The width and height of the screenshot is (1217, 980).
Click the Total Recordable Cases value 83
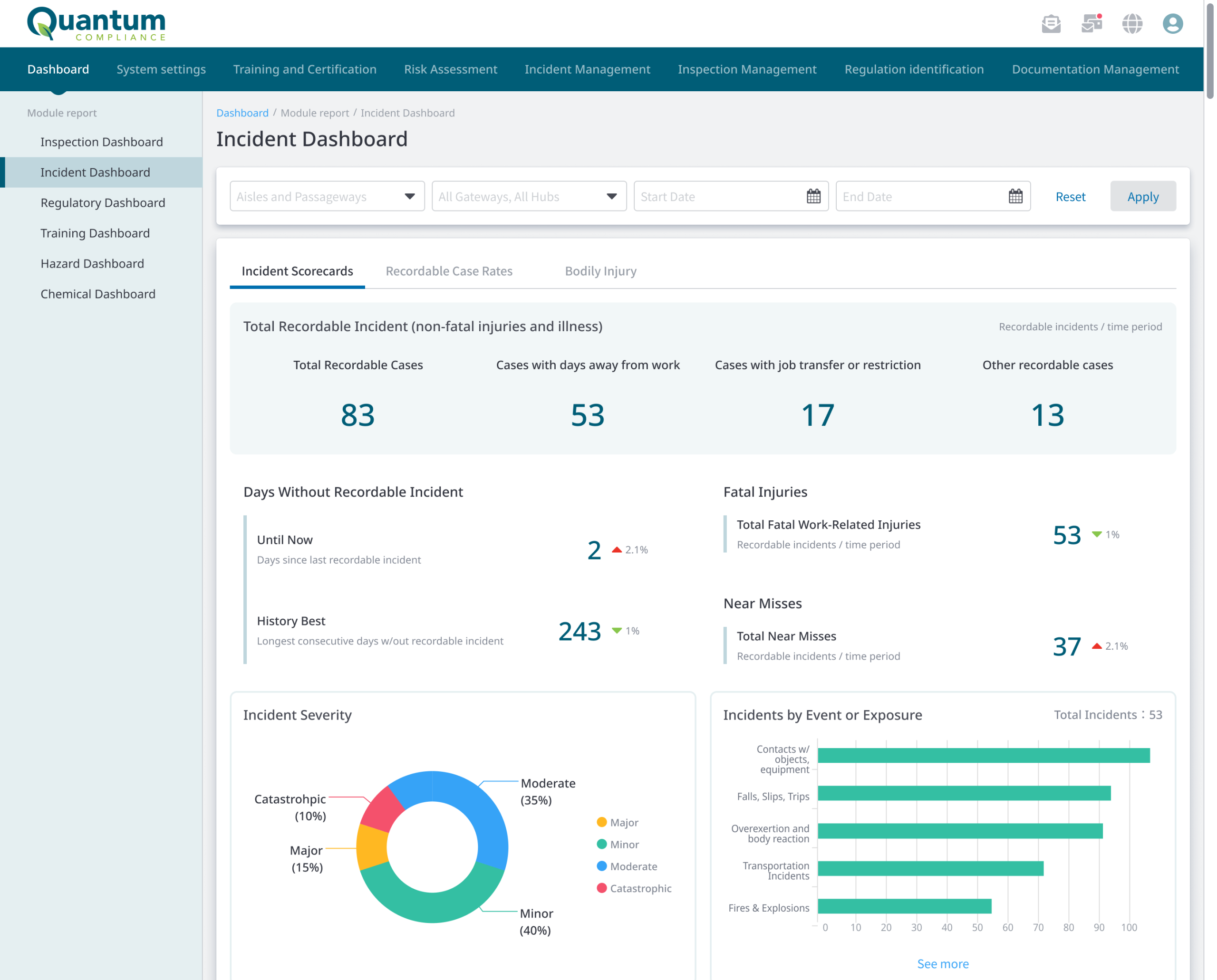pos(357,415)
